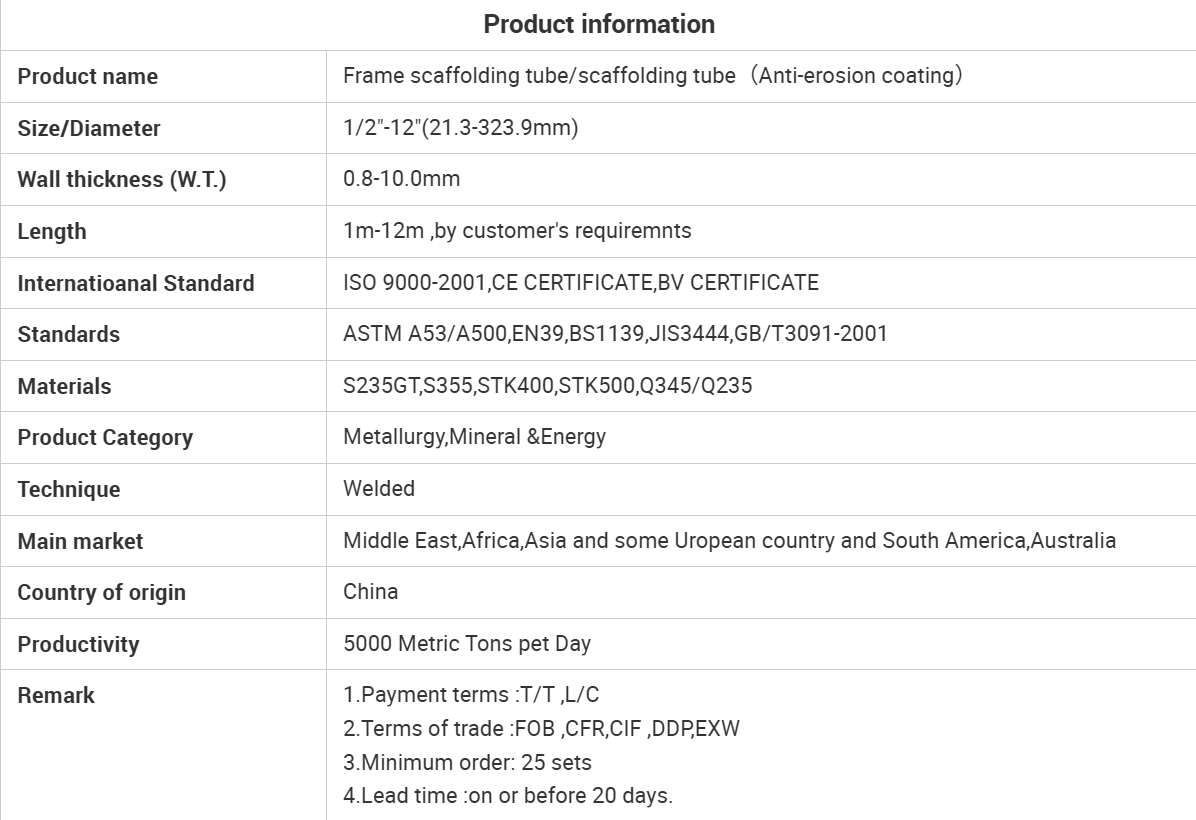Click the Payment terms remark line
The width and height of the screenshot is (1196, 820).
471,695
